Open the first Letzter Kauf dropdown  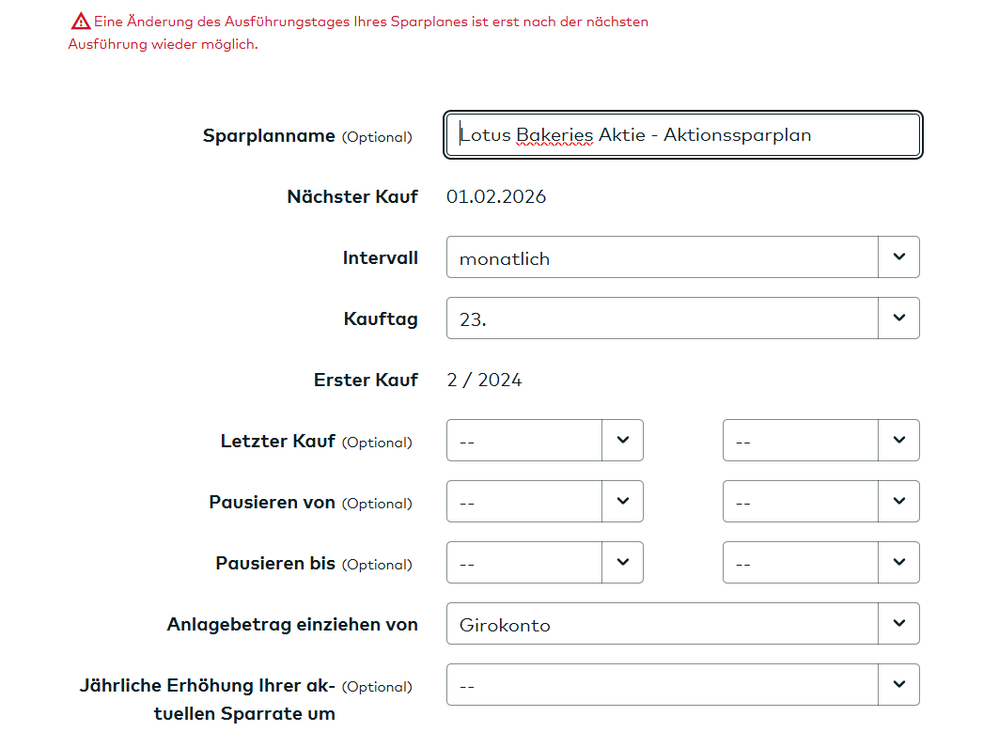click(544, 440)
